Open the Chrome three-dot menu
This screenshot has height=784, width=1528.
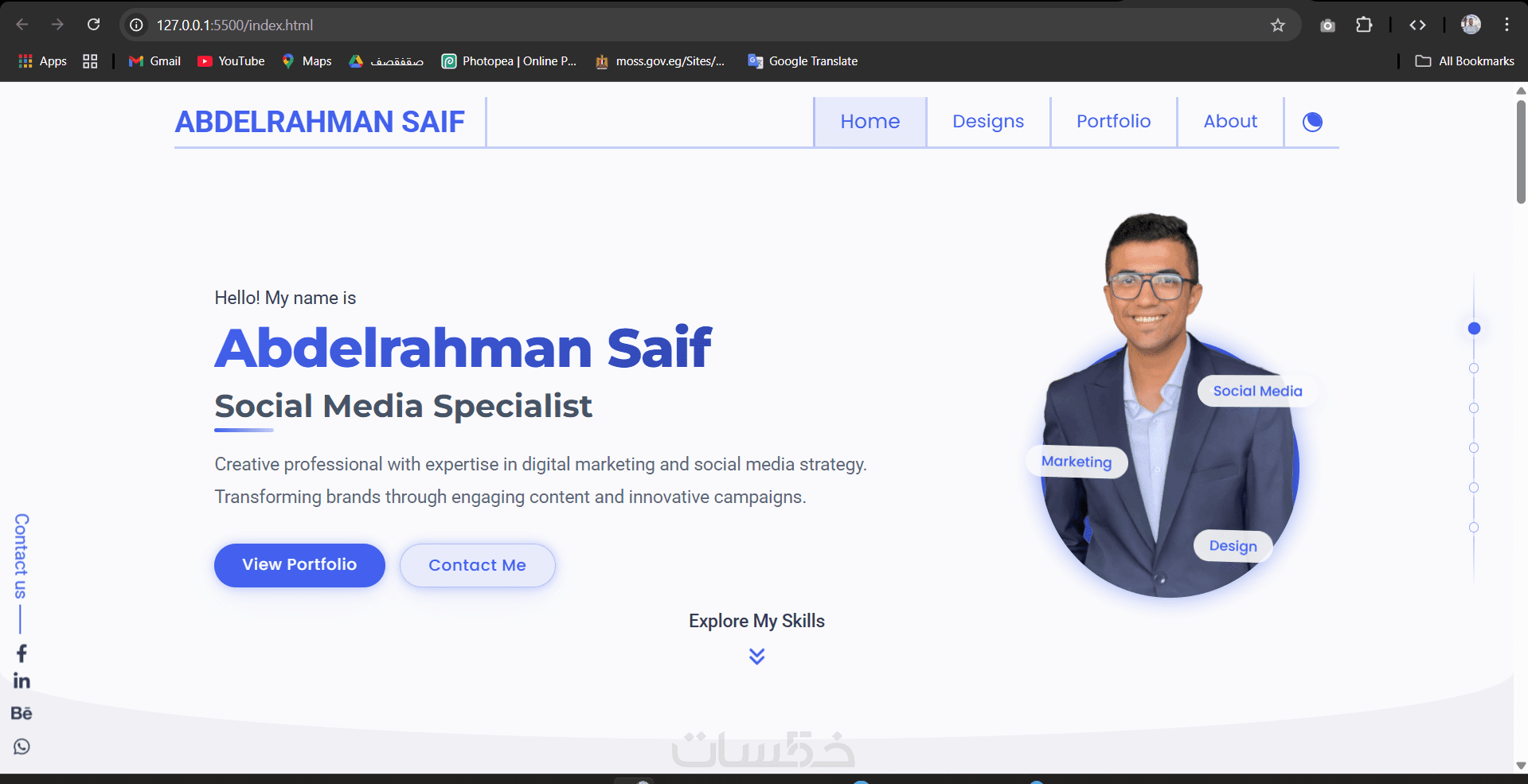pos(1507,25)
